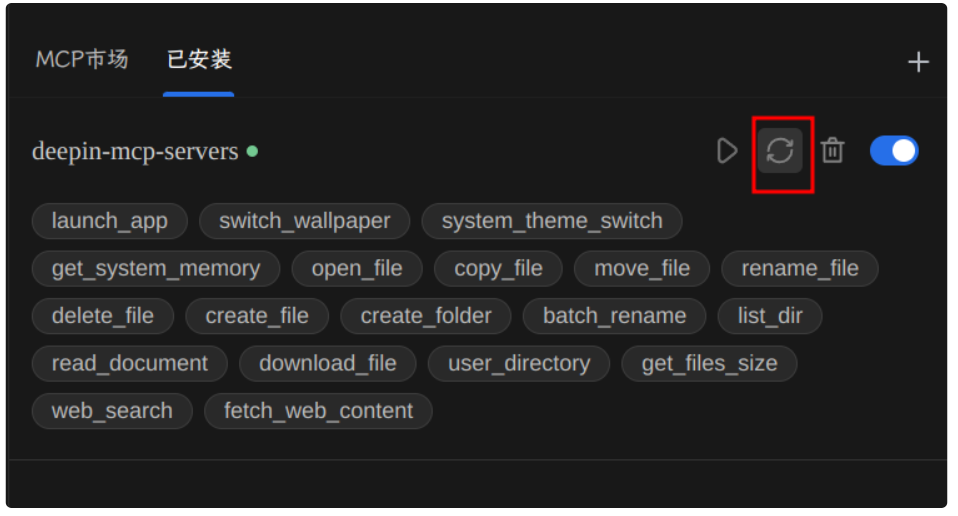Click the play icon to run the server
Image resolution: width=958 pixels, height=516 pixels.
click(x=726, y=151)
